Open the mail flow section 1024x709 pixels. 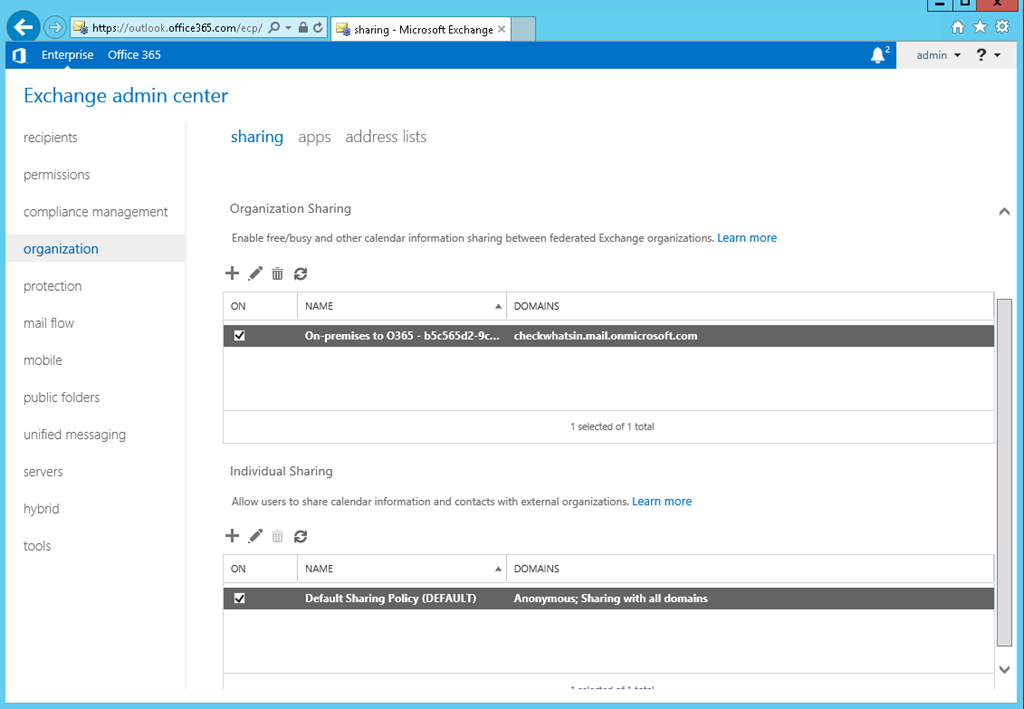pos(48,323)
